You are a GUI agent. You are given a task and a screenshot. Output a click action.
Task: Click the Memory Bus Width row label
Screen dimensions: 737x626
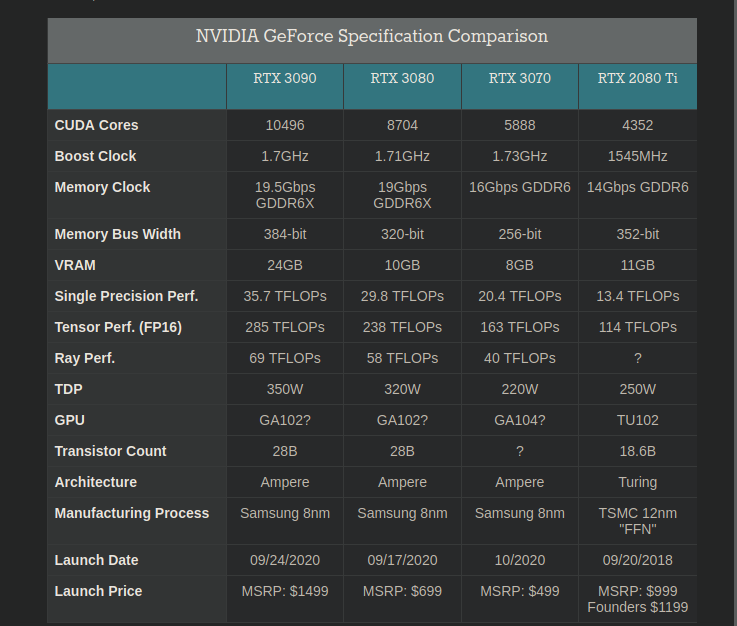118,234
